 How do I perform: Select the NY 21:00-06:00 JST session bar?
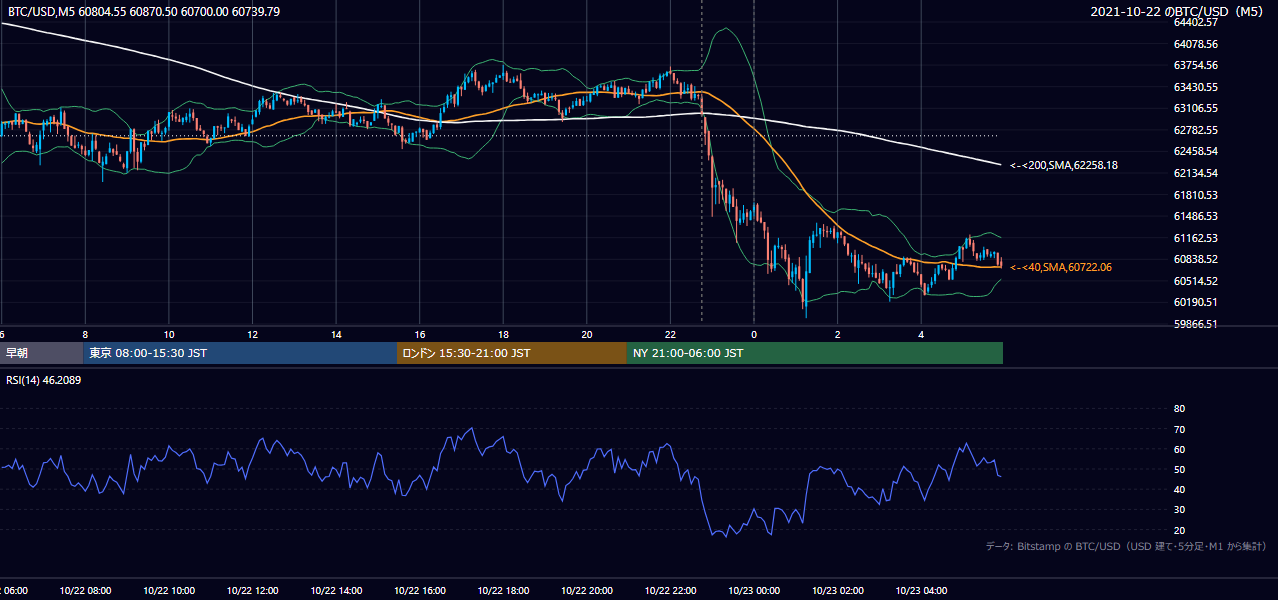coord(815,353)
